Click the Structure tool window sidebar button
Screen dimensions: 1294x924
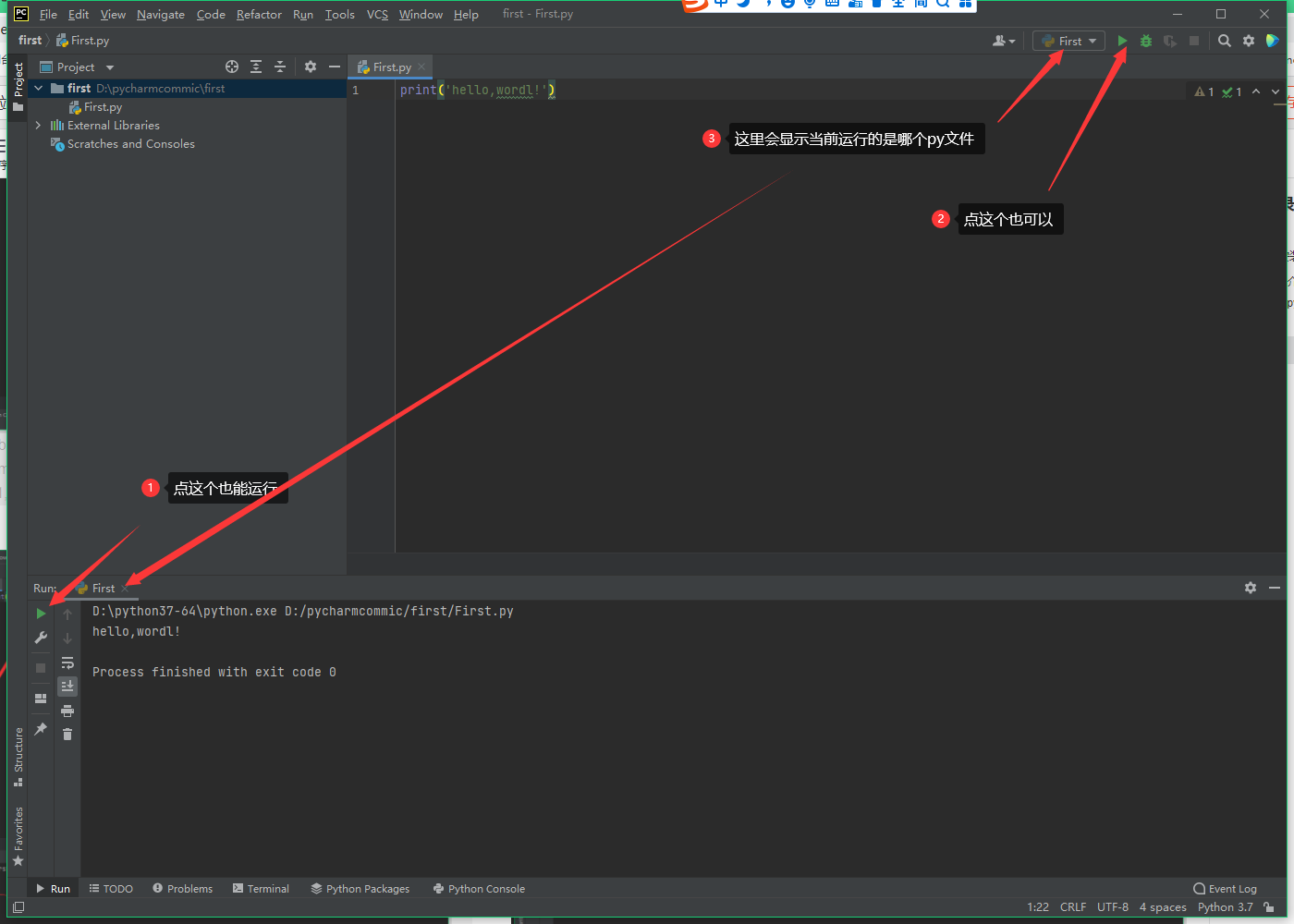18,757
